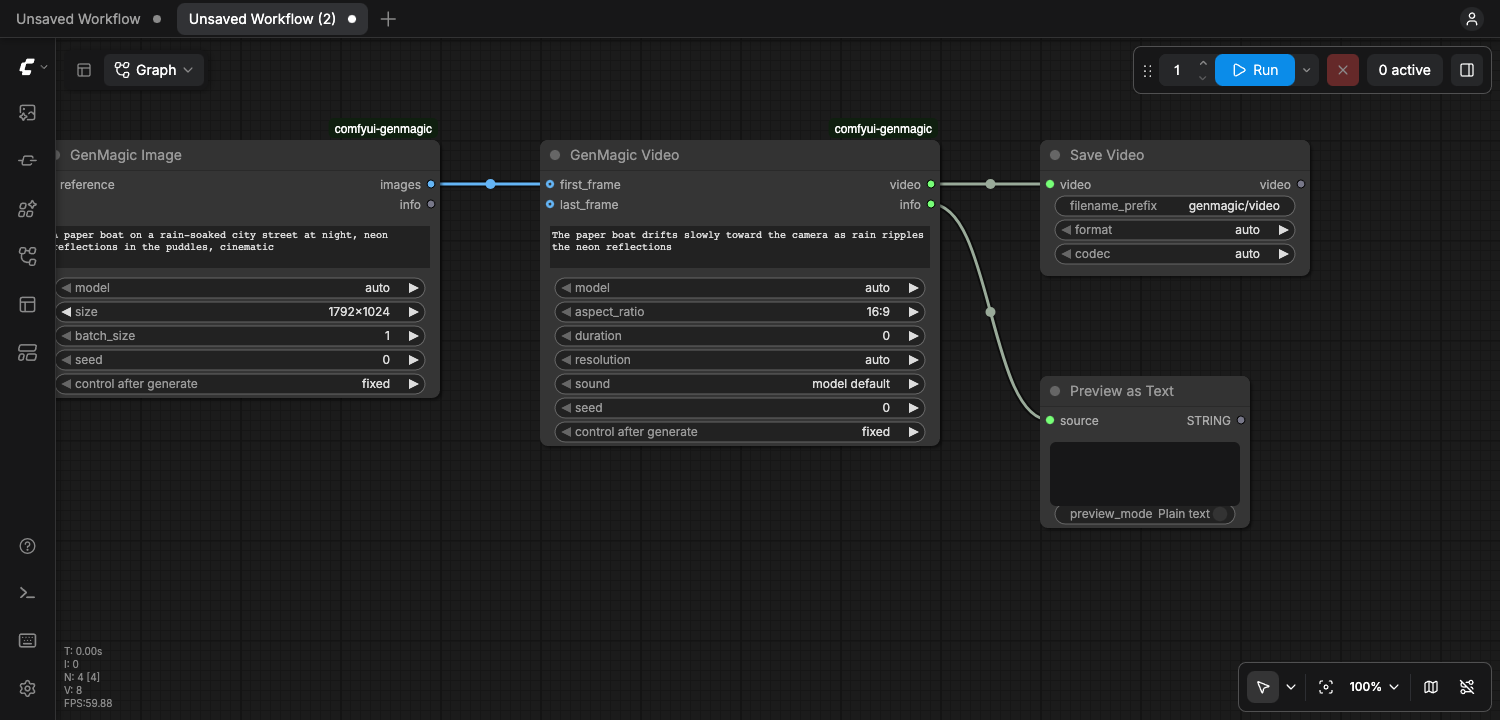Click the format selector in Save Video
1500x720 pixels.
pos(1175,230)
